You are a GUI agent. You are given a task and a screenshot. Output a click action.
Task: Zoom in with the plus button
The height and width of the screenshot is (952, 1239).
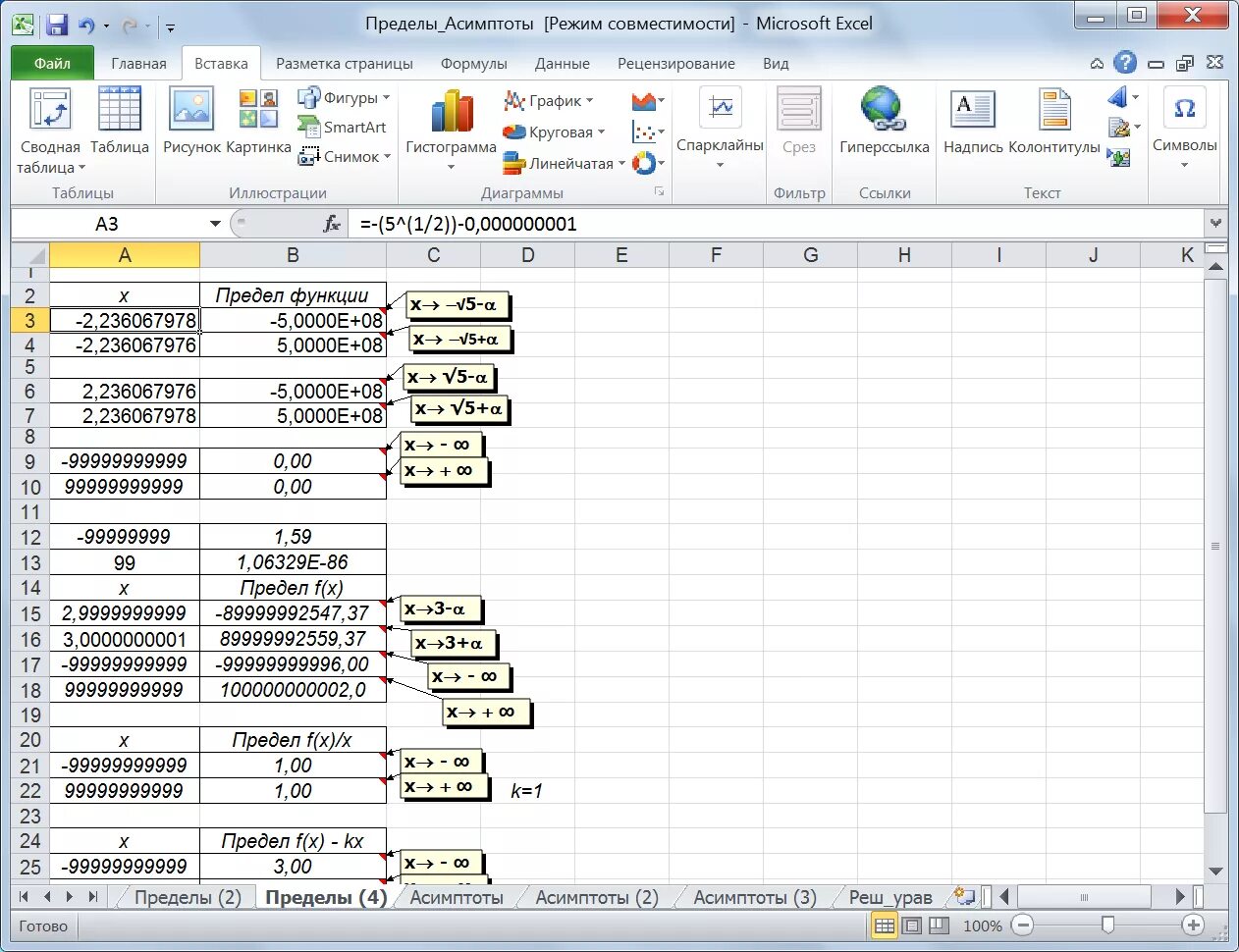1193,925
